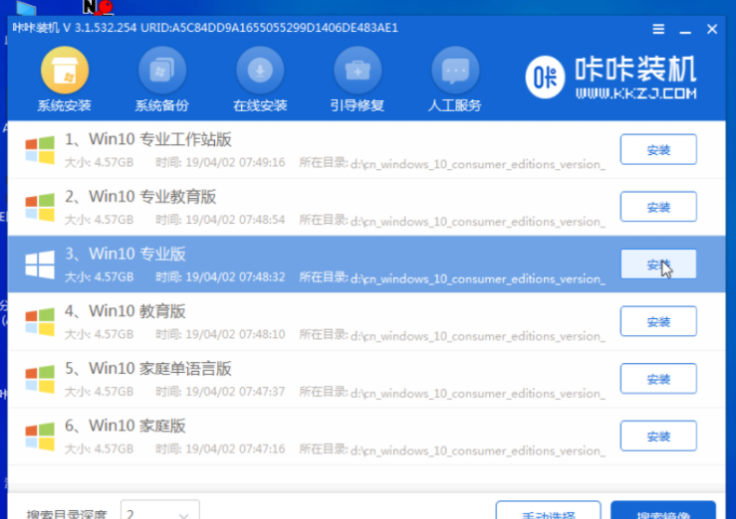Click the directory path of Win10 专业工作站版
Viewport: 736px width, 519px height.
(478, 164)
